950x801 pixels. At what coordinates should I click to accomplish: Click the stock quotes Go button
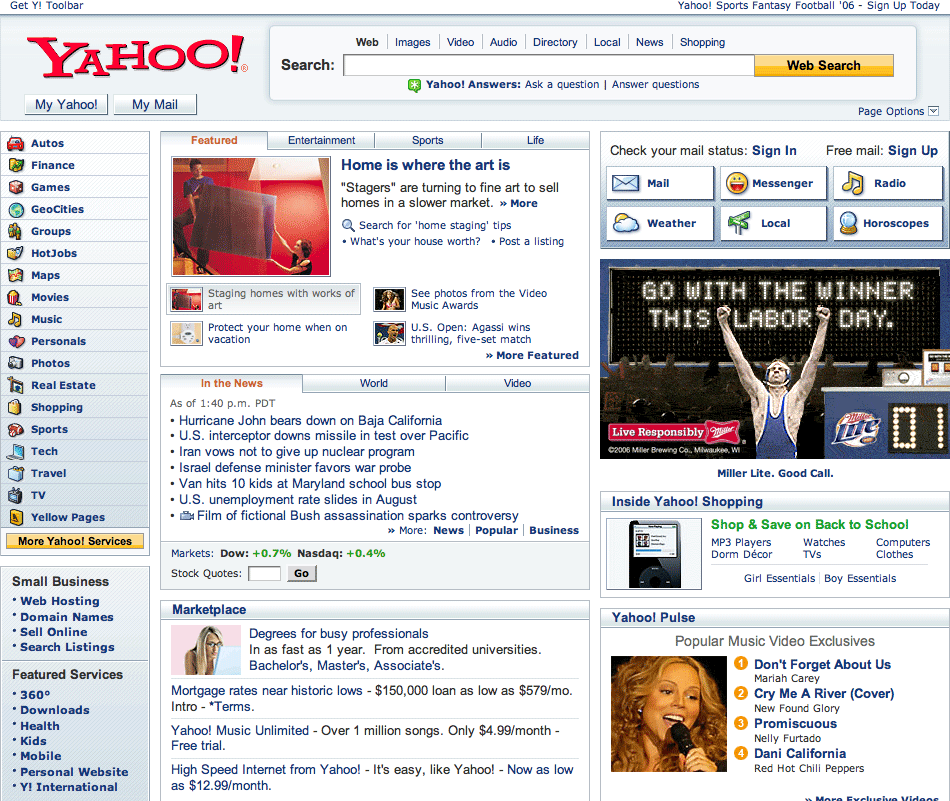click(x=301, y=573)
